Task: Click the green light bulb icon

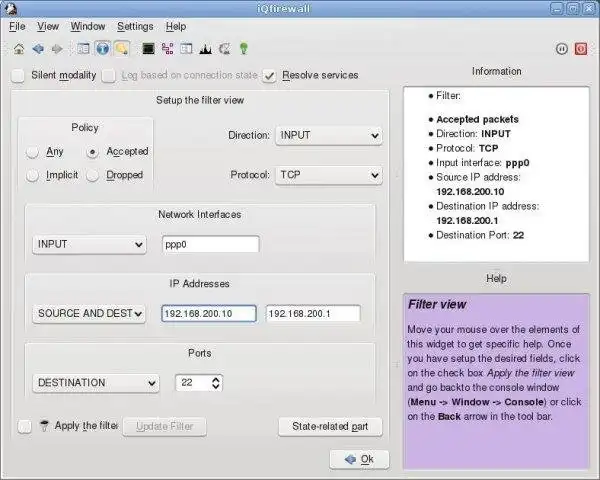Action: 243,49
